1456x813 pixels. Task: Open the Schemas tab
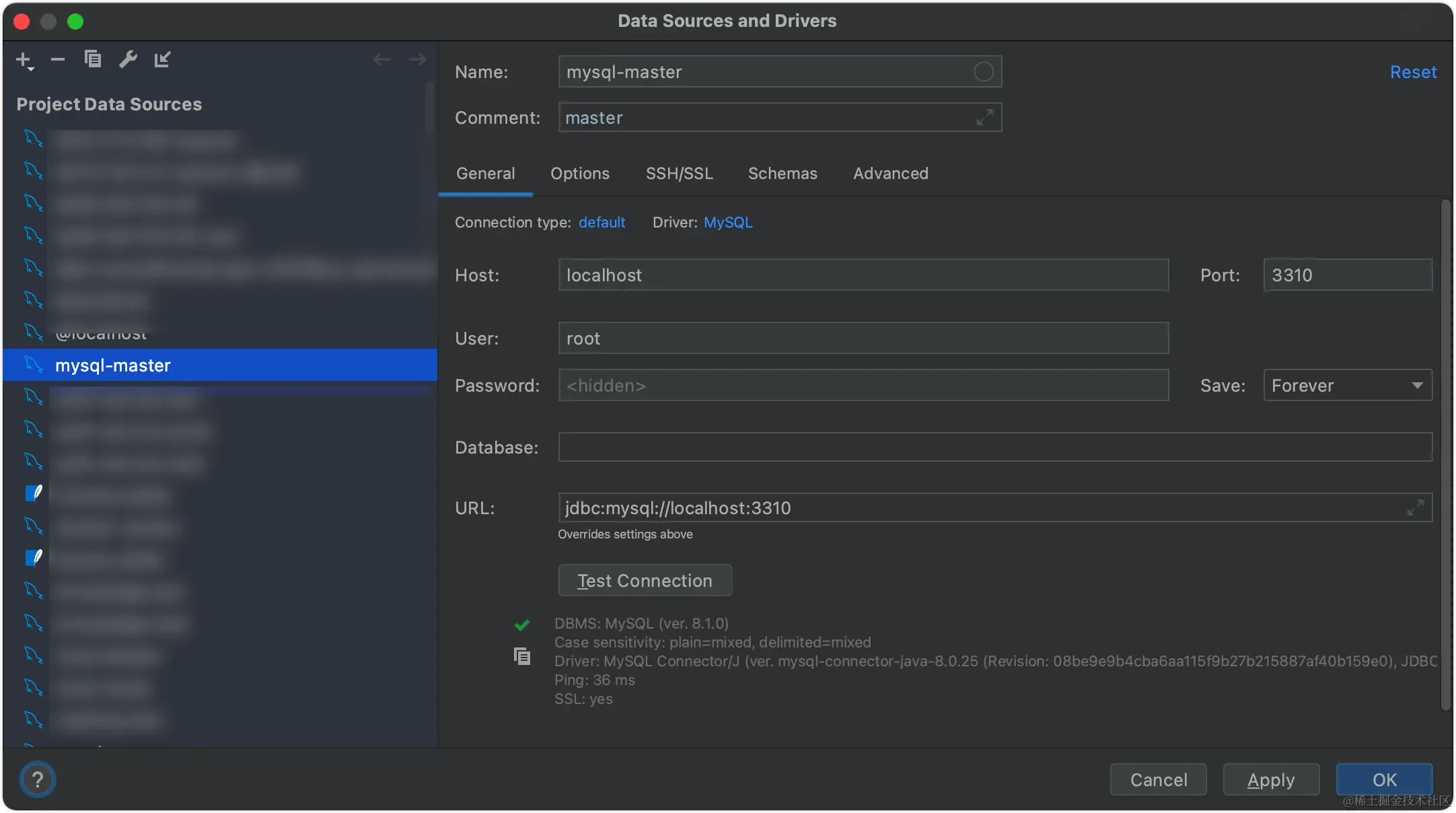[782, 174]
